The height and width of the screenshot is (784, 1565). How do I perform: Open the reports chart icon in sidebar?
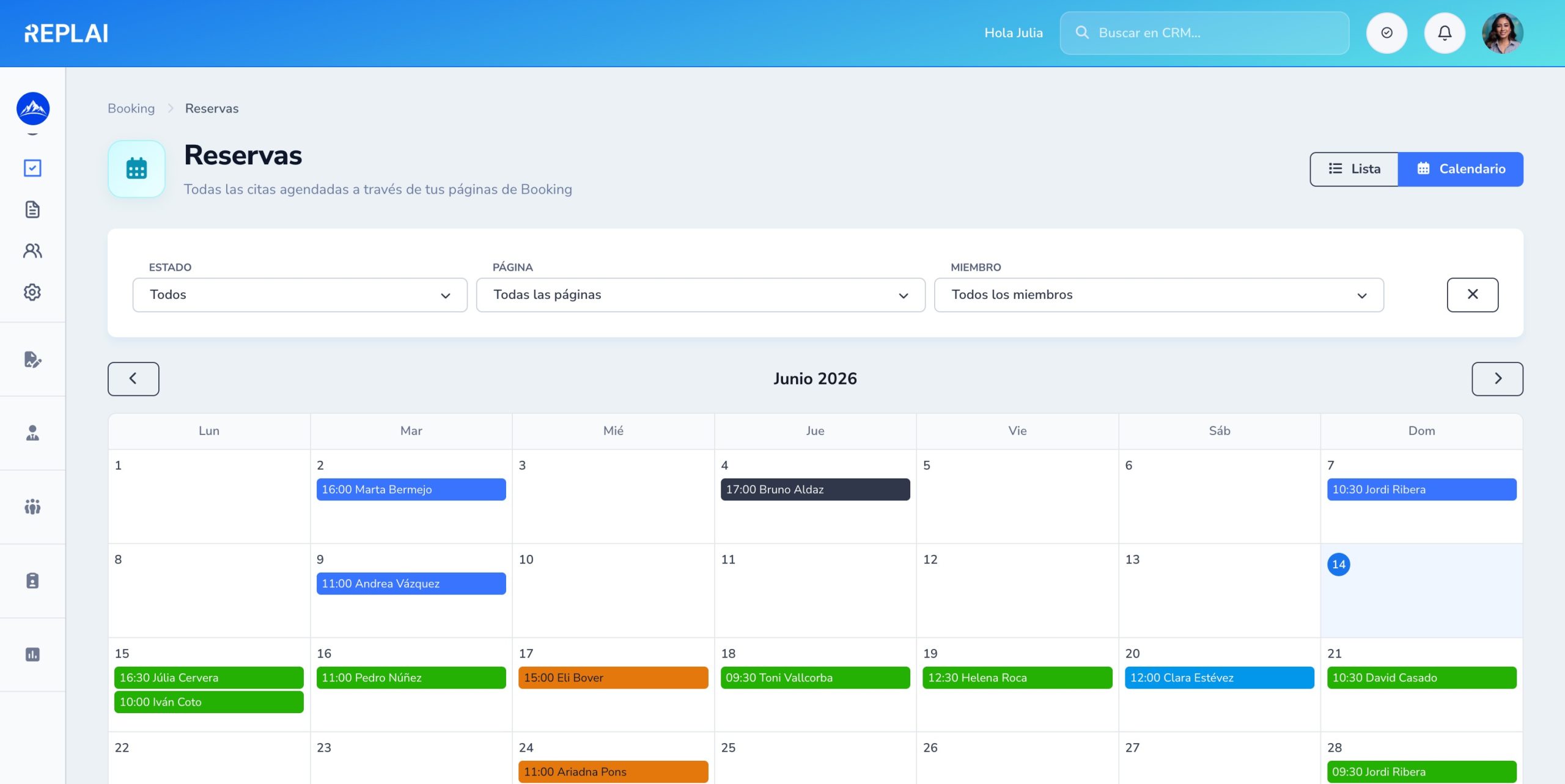32,654
